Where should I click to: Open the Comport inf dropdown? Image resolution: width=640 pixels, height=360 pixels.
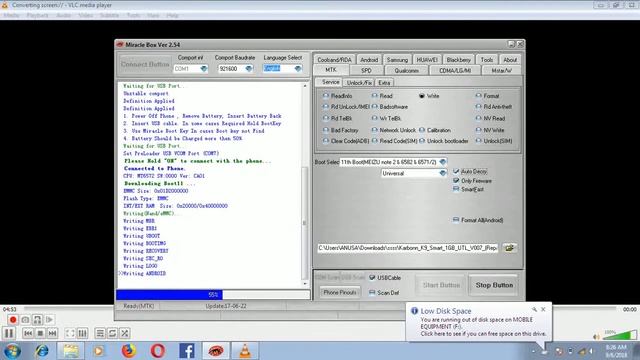pyautogui.click(x=203, y=69)
